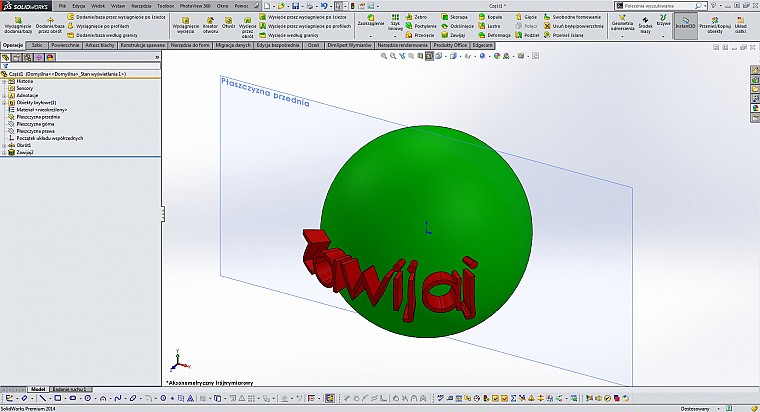The image size is (760, 412).
Task: Select Dodanie/baza przez obrót revolve tool
Action: tap(50, 25)
